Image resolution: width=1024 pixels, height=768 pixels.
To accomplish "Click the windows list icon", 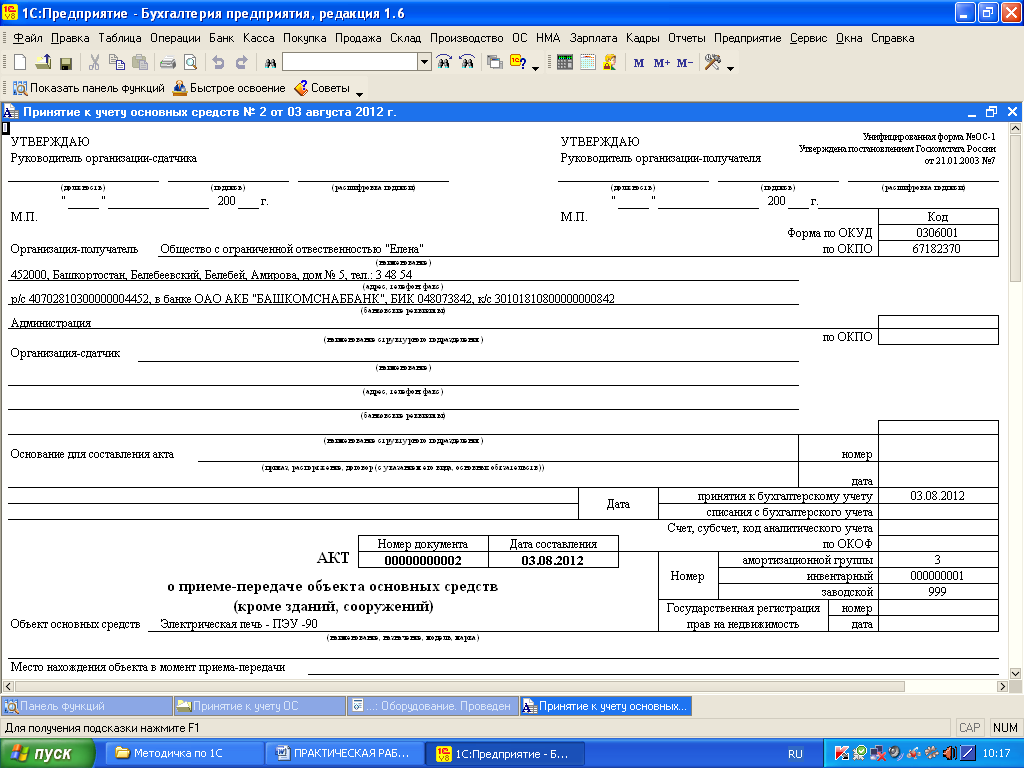I will 495,63.
